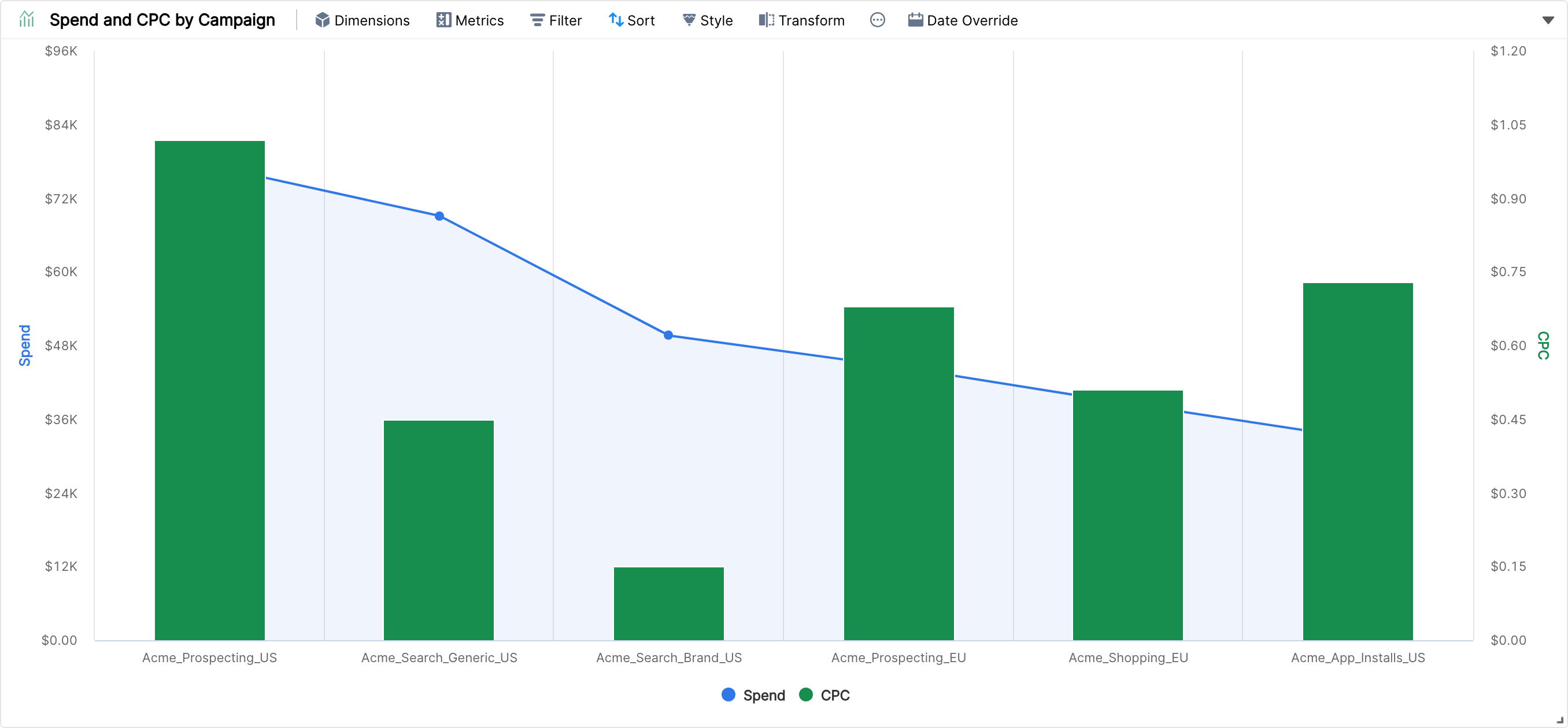
Task: Click the Filter funnel icon
Action: pyautogui.click(x=537, y=20)
